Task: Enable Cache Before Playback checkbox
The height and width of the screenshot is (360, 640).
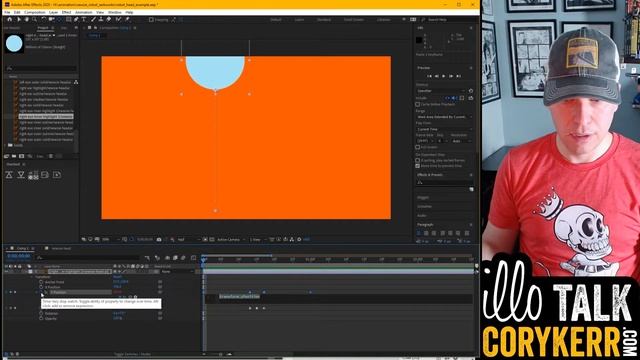Action: coord(418,104)
